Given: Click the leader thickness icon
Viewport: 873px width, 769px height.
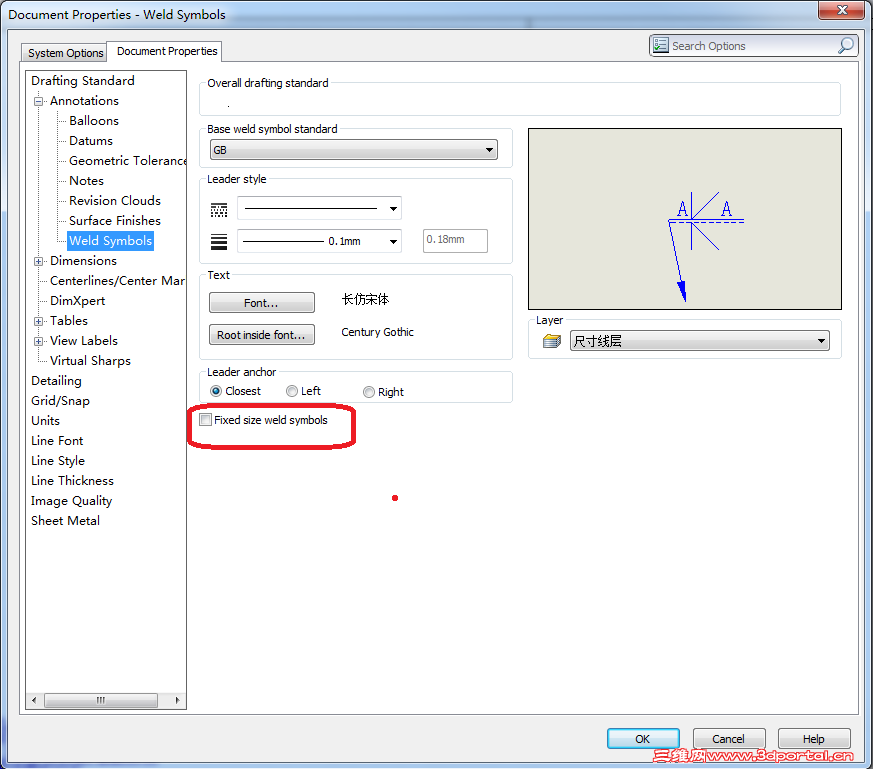Looking at the screenshot, I should (219, 242).
